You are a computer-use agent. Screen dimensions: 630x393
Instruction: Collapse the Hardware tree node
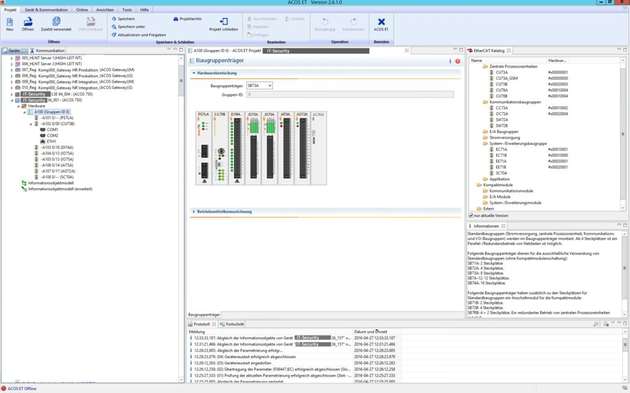[18, 106]
